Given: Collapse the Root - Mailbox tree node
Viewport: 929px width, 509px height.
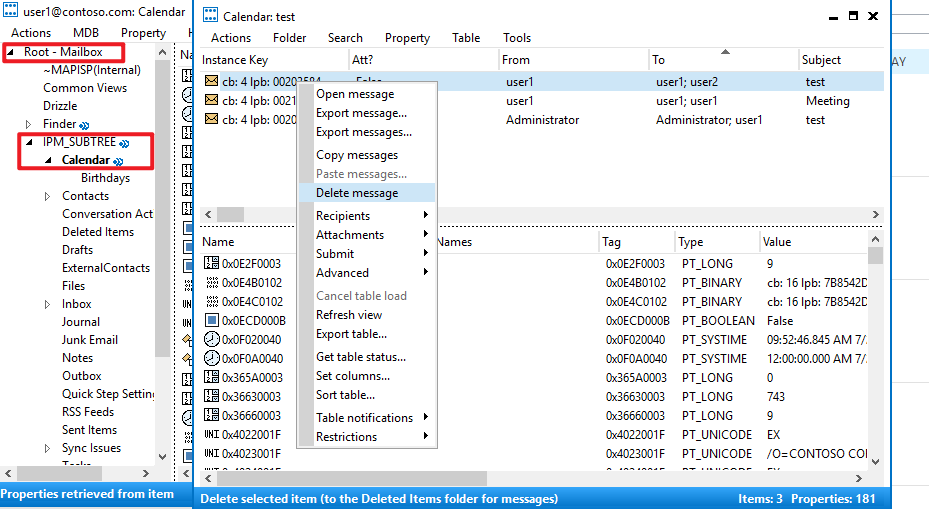Looking at the screenshot, I should 10,52.
